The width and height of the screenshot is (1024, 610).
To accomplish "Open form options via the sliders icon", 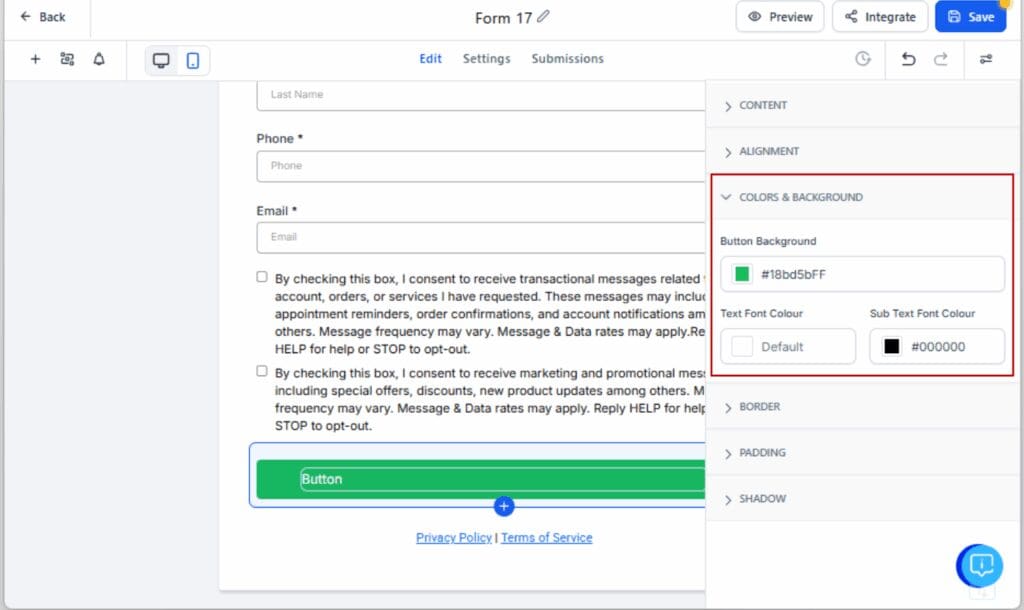I will coord(987,60).
